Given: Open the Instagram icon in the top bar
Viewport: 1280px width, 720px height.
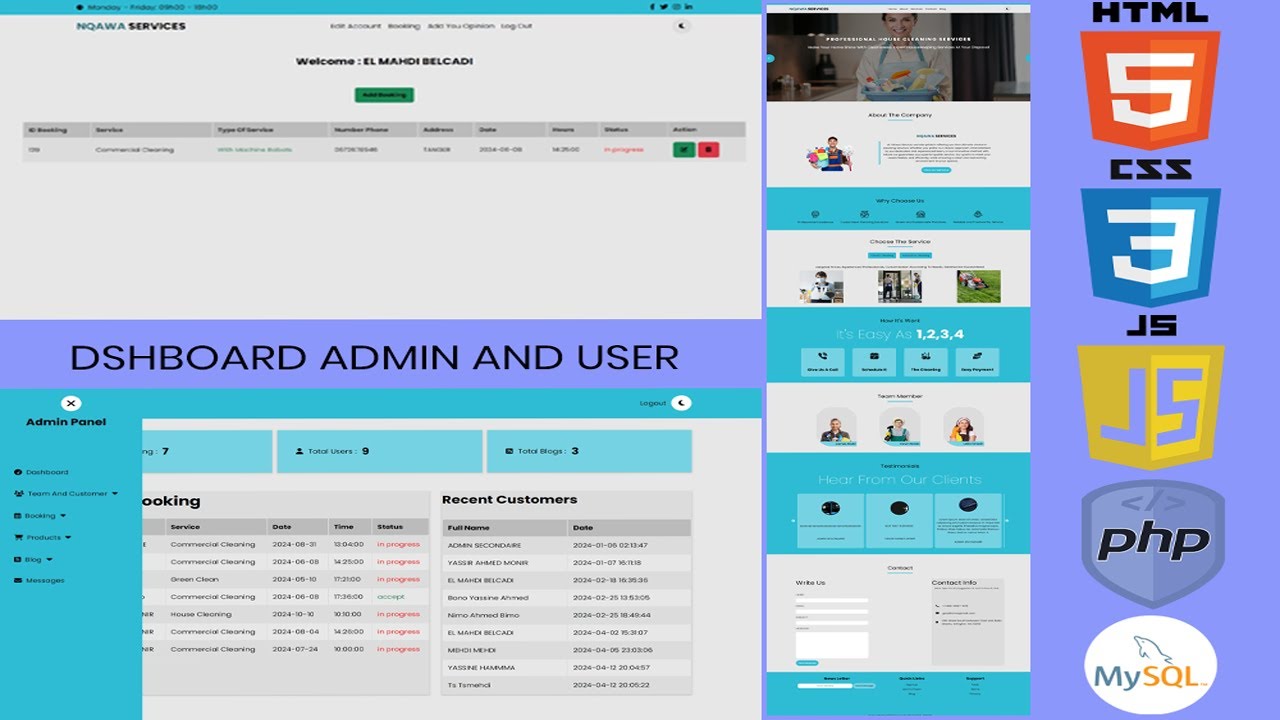Looking at the screenshot, I should point(676,7).
